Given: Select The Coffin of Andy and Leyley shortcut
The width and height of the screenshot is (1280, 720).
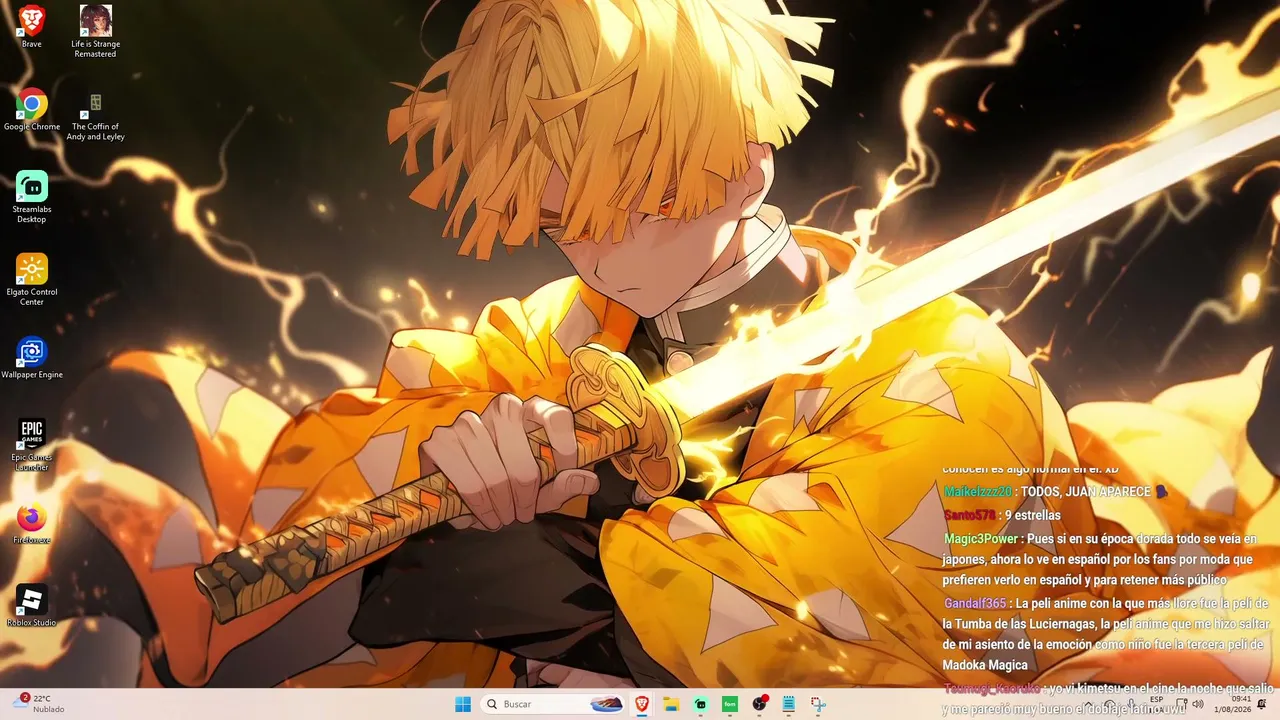Looking at the screenshot, I should pos(95,116).
